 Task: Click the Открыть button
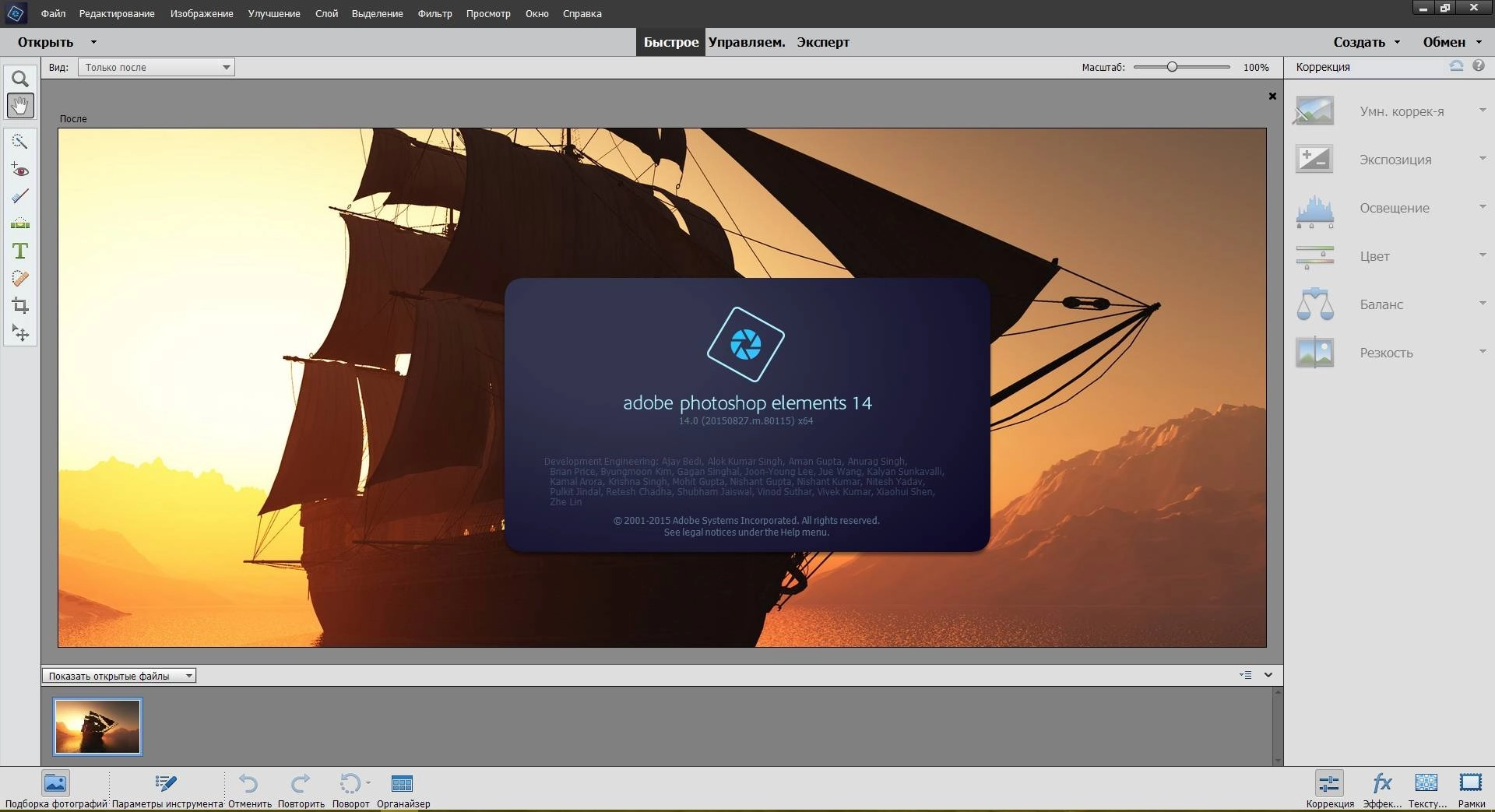[45, 42]
